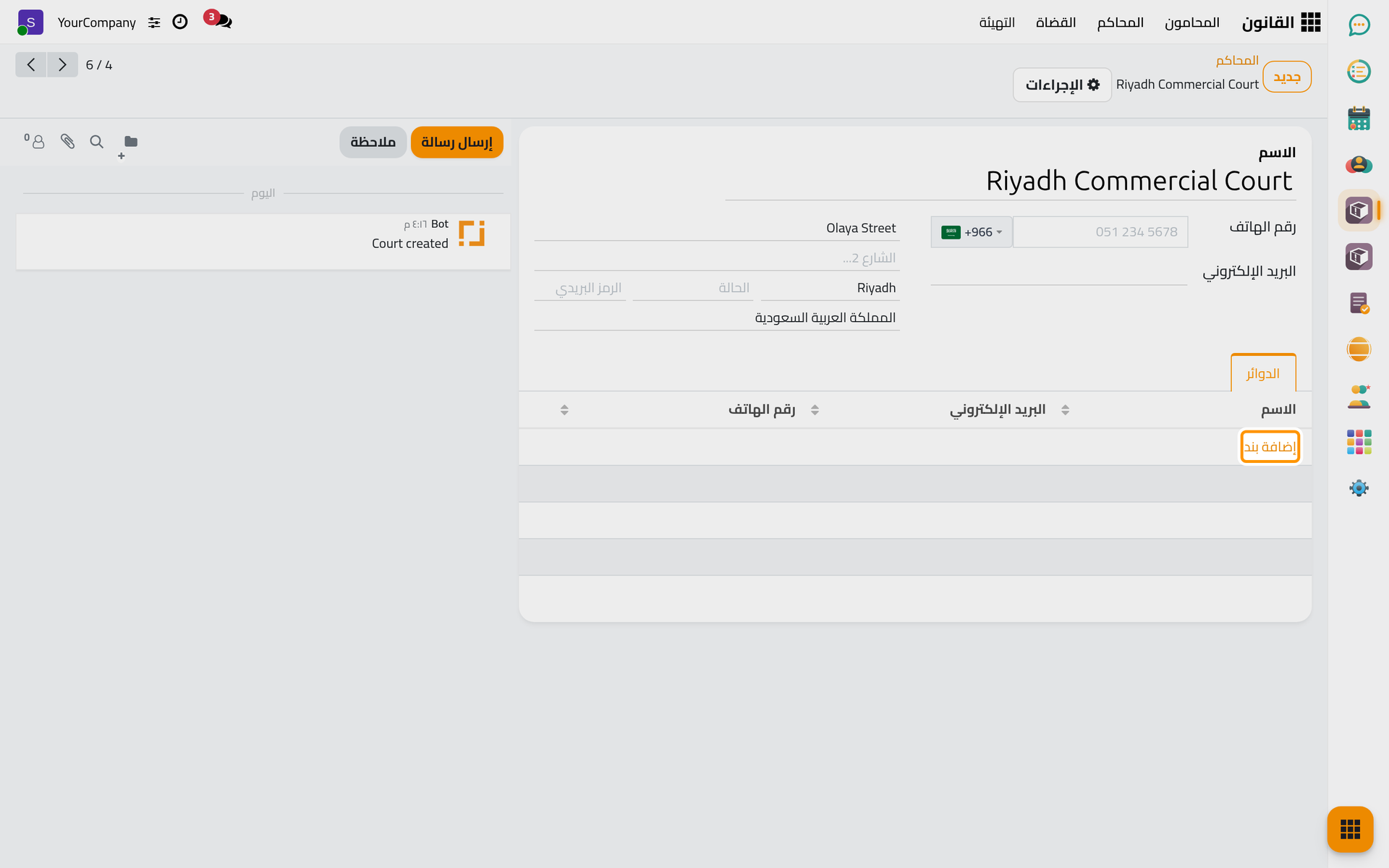Open the to-do list icon in sidebar
This screenshot has width=1389, height=868.
click(x=1359, y=72)
